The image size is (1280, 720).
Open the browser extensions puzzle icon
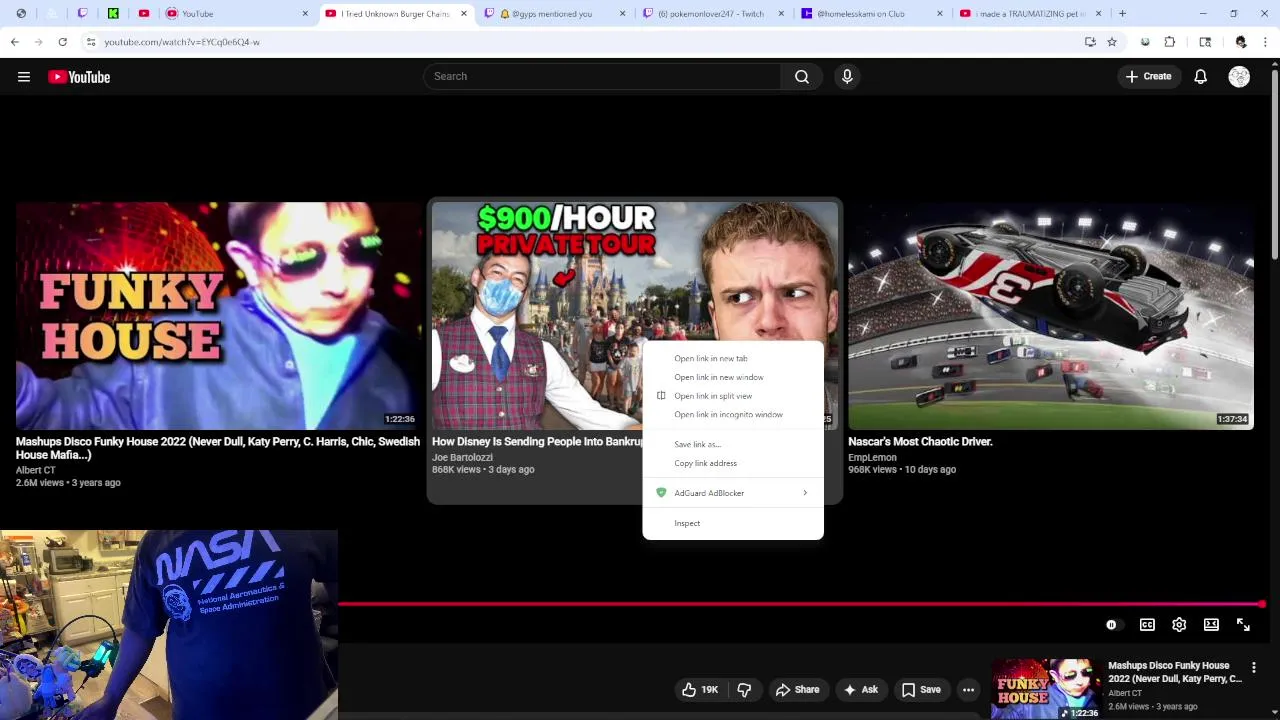[x=1170, y=42]
